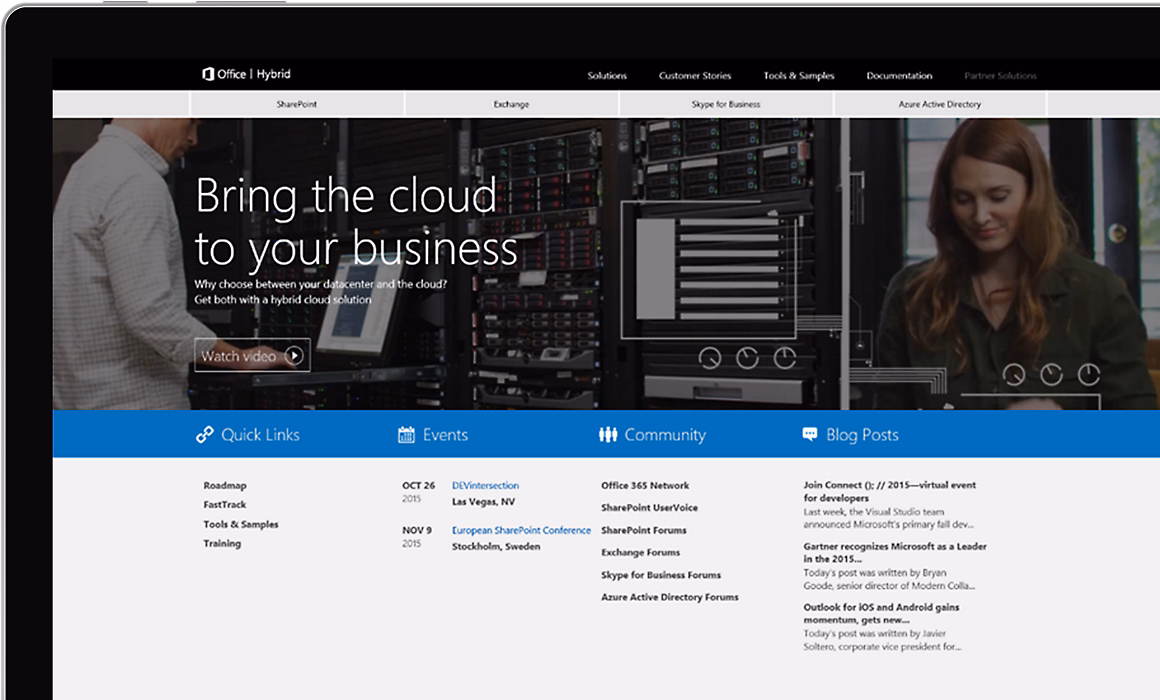
Task: Open the Customer Stories menu
Action: (x=694, y=75)
